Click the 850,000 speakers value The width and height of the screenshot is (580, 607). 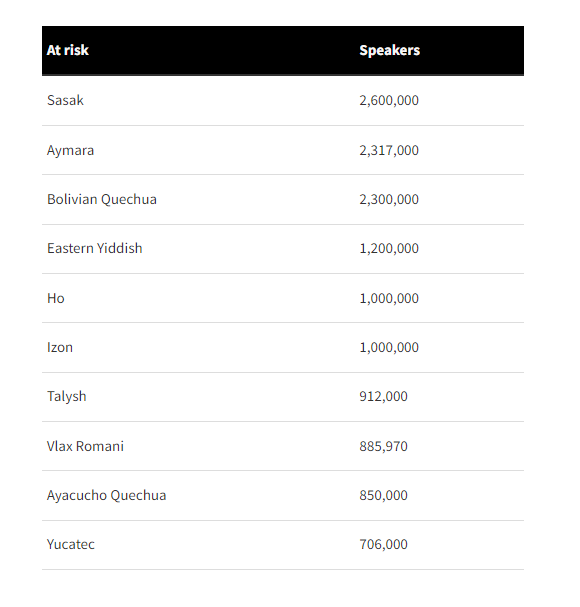click(383, 496)
